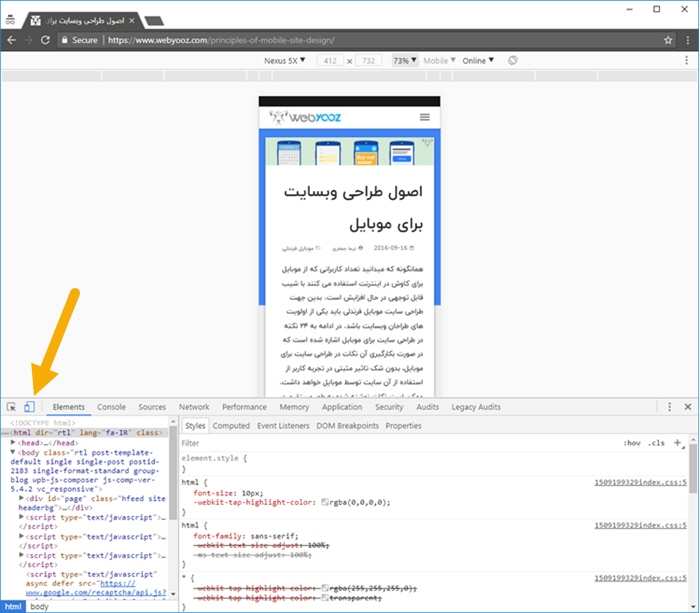Switch to the Elements tab

(x=68, y=407)
